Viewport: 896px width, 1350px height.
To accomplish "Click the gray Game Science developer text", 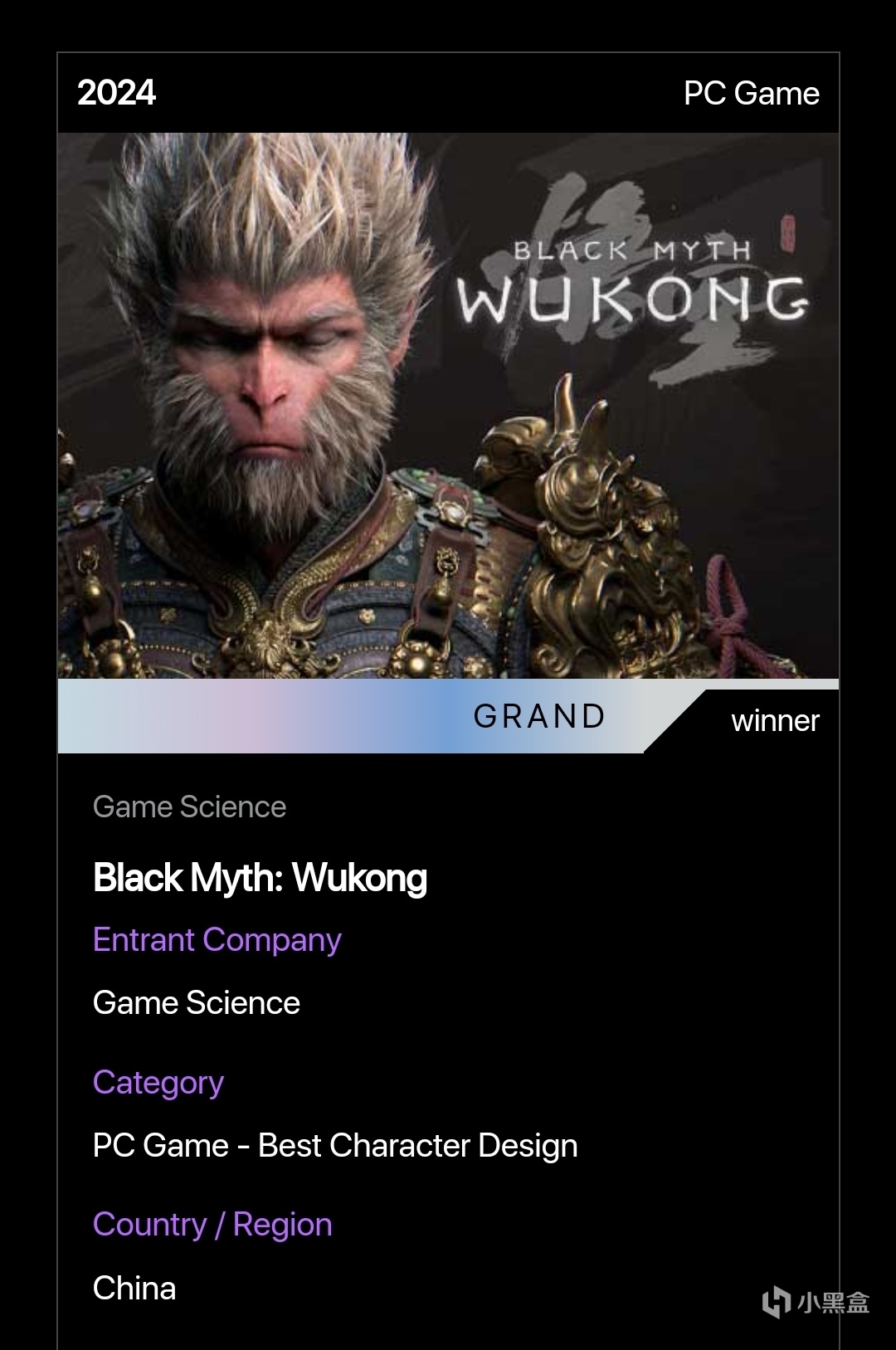I will (189, 807).
